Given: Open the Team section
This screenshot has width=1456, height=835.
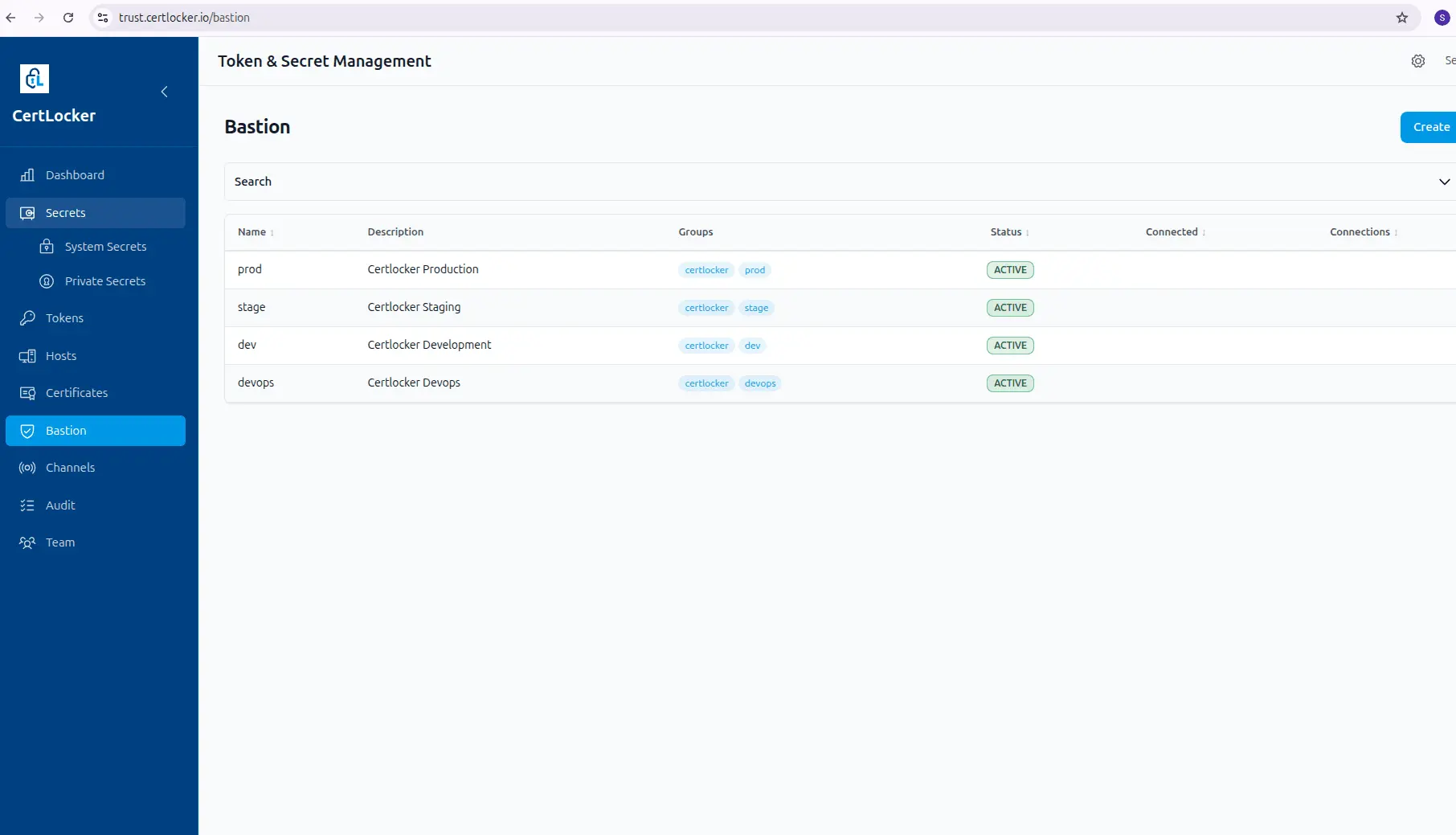Looking at the screenshot, I should coord(96,542).
